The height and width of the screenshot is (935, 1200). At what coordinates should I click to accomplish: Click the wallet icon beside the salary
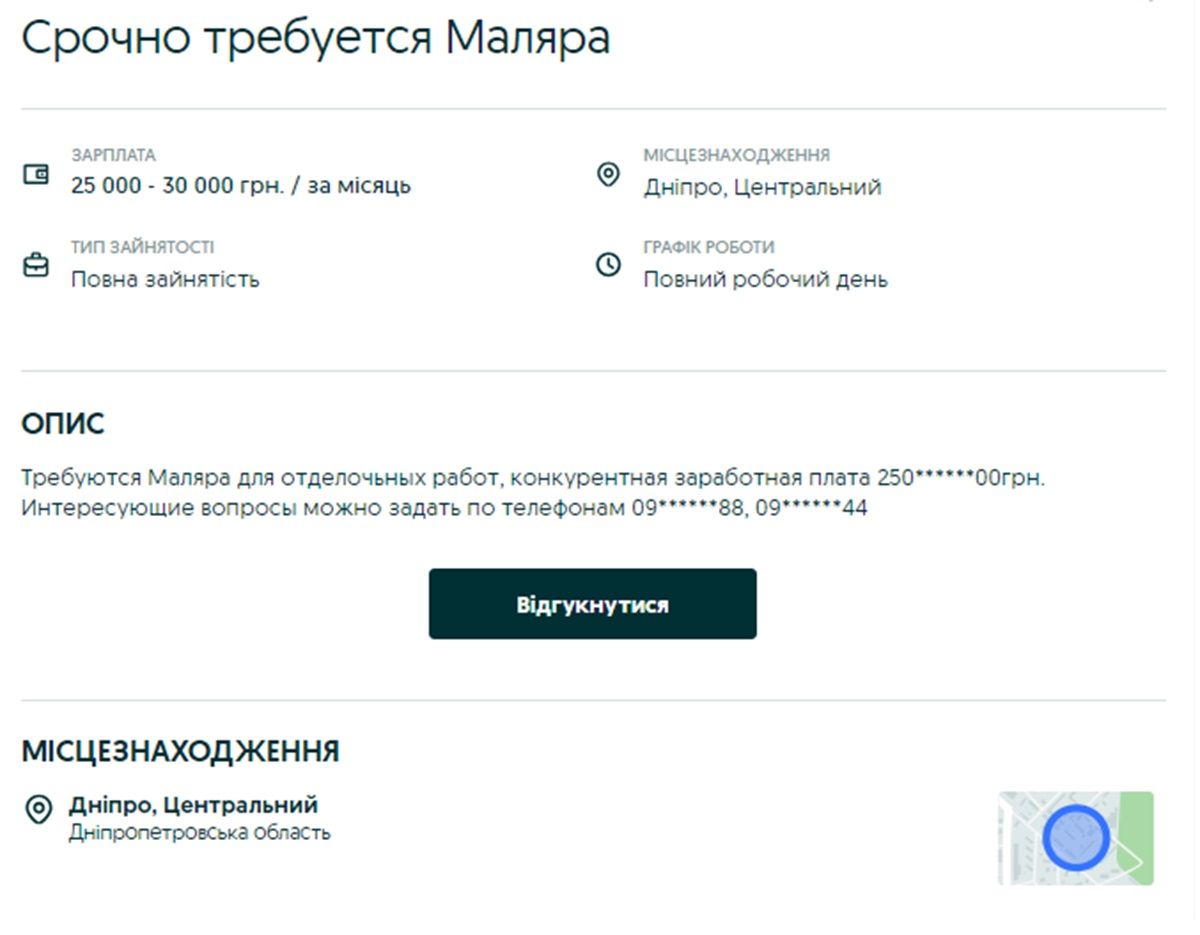[36, 175]
